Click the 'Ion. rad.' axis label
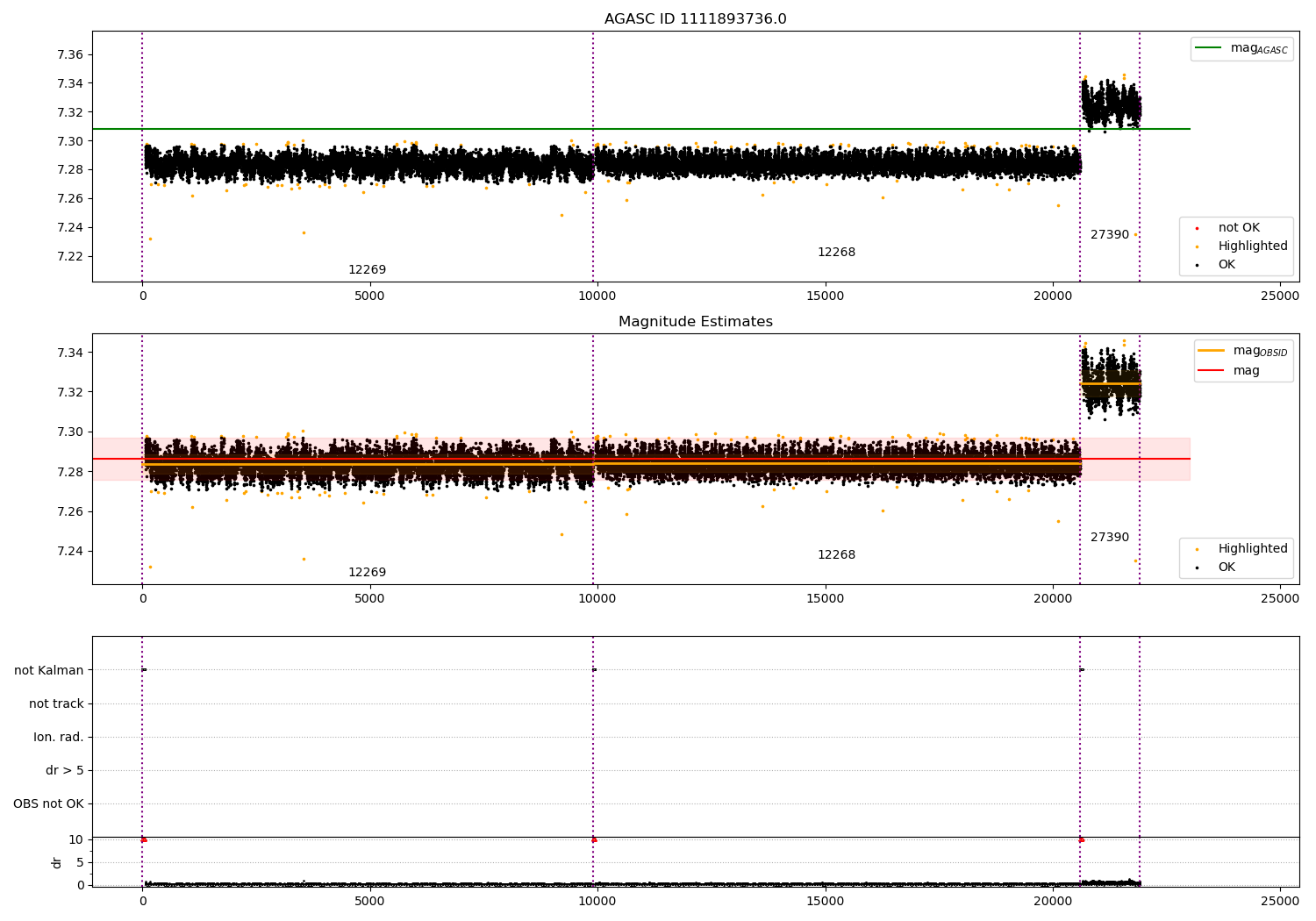 59,737
